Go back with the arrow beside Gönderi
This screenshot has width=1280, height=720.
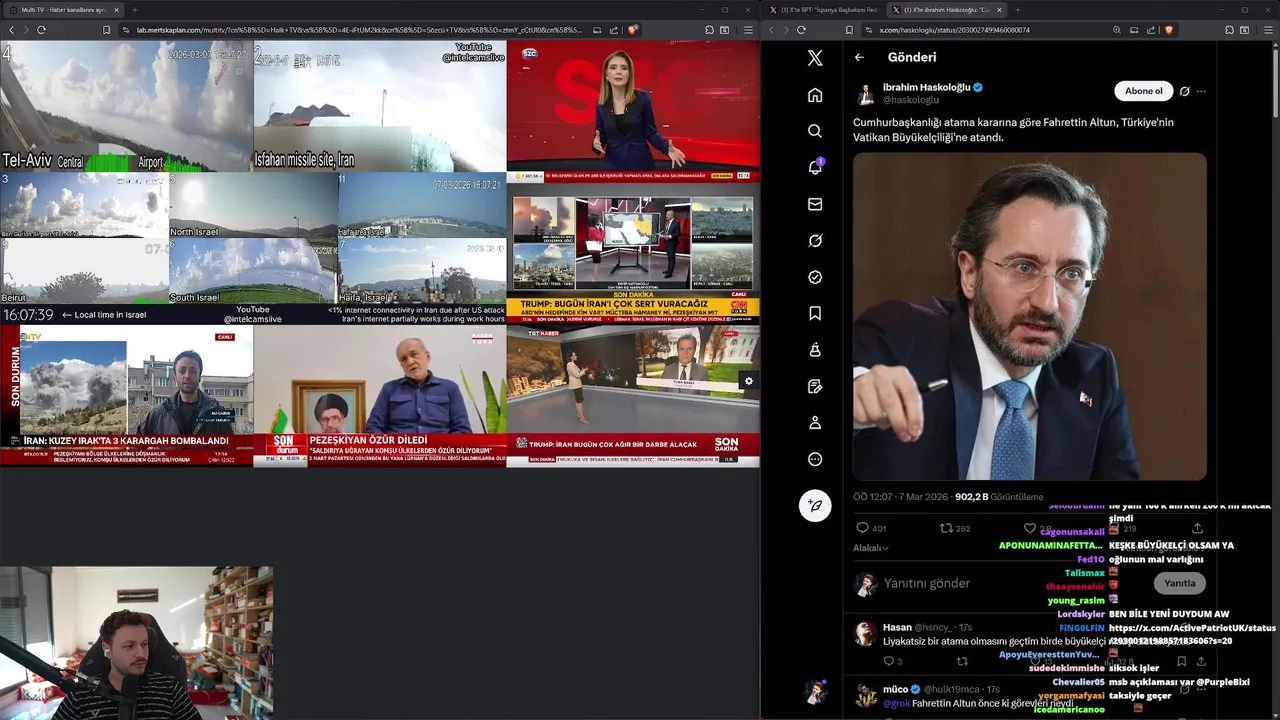(859, 57)
